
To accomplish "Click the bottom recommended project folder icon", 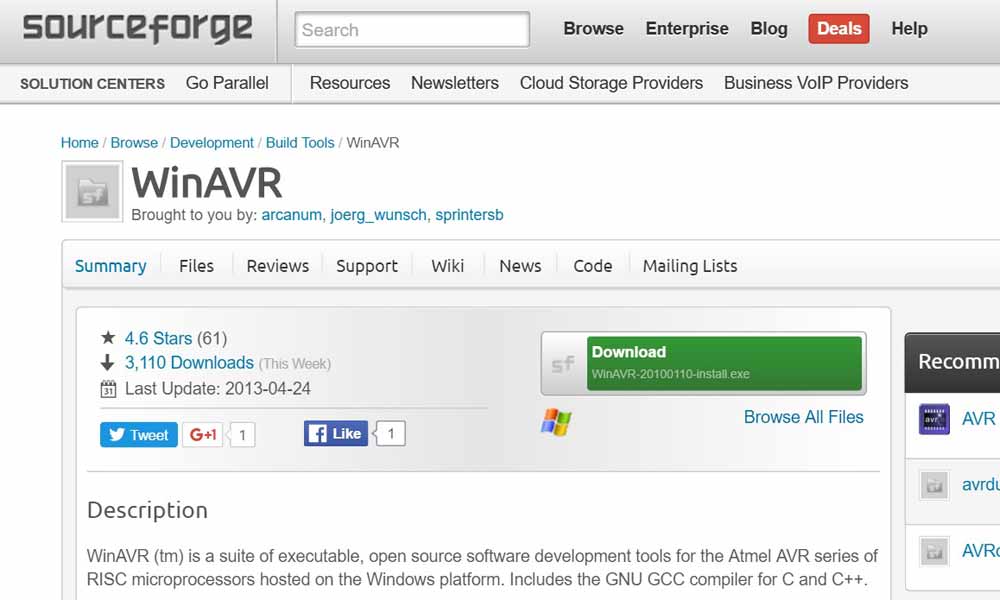I will click(934, 552).
